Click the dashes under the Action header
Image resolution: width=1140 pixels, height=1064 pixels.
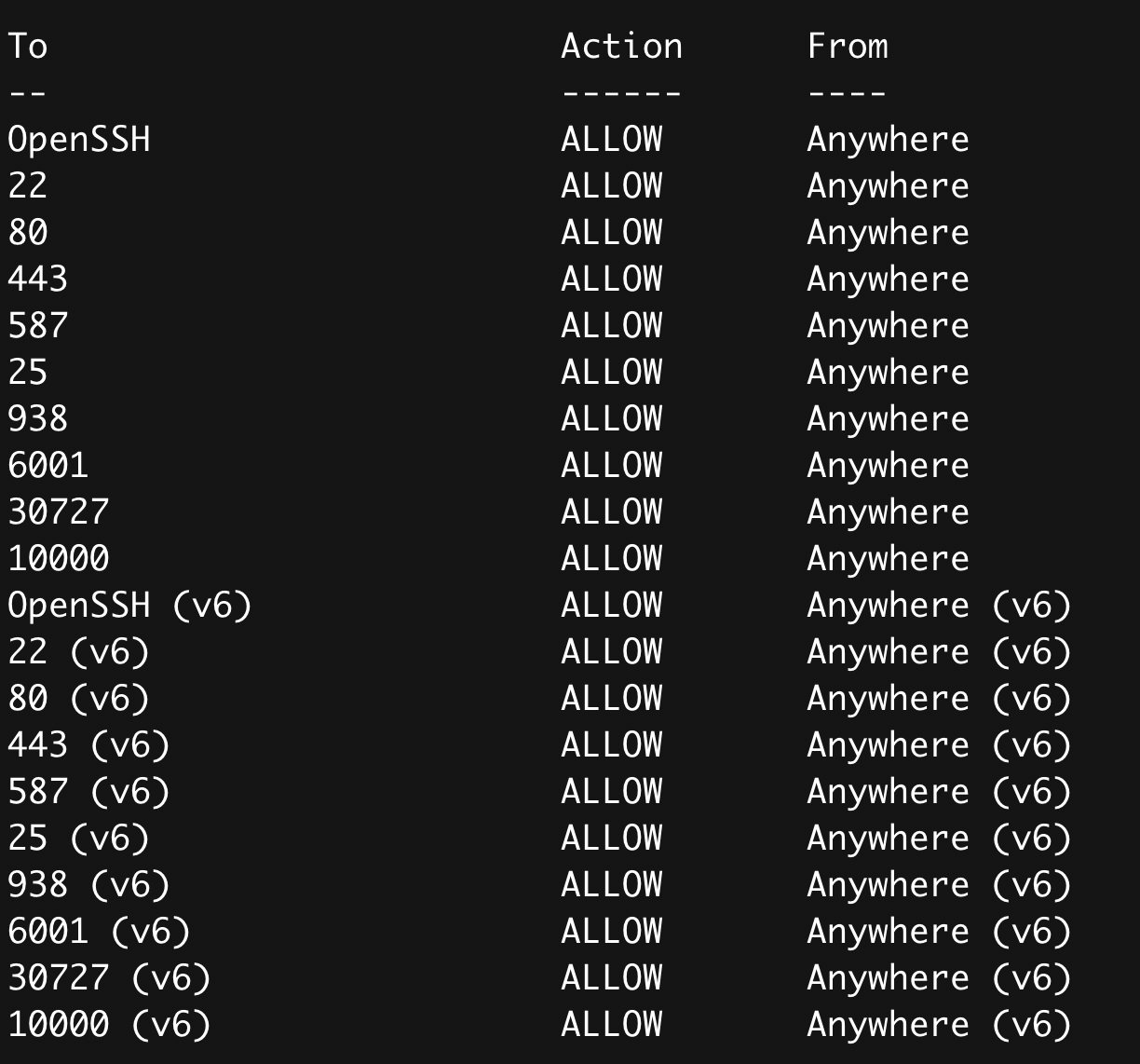coord(621,93)
